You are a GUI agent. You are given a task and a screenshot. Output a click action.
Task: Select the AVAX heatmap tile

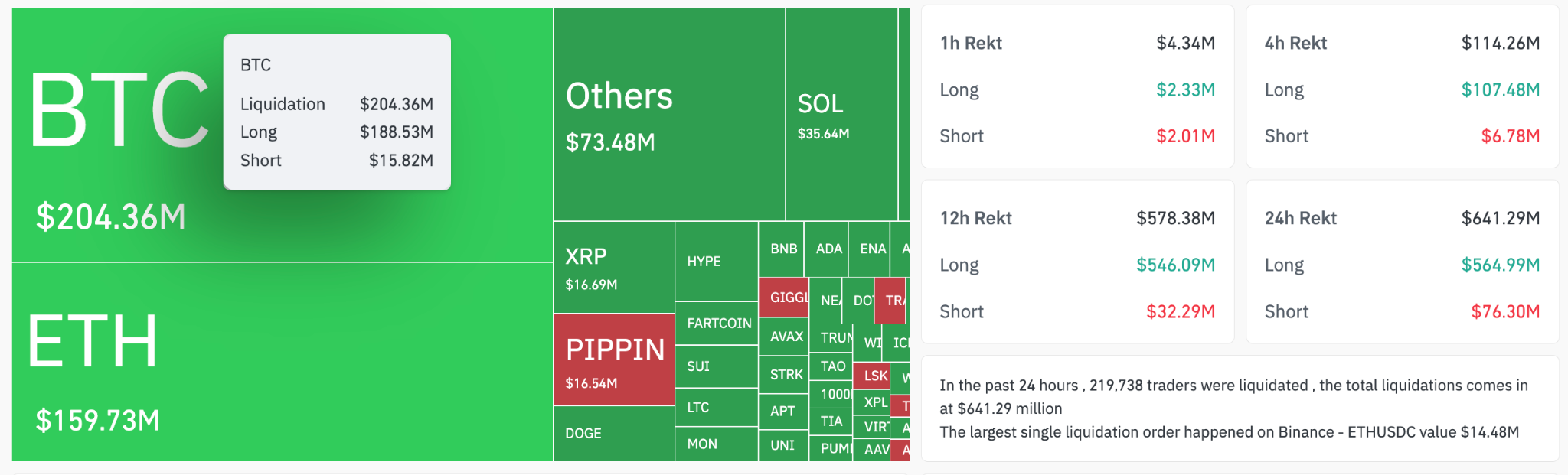pos(783,337)
